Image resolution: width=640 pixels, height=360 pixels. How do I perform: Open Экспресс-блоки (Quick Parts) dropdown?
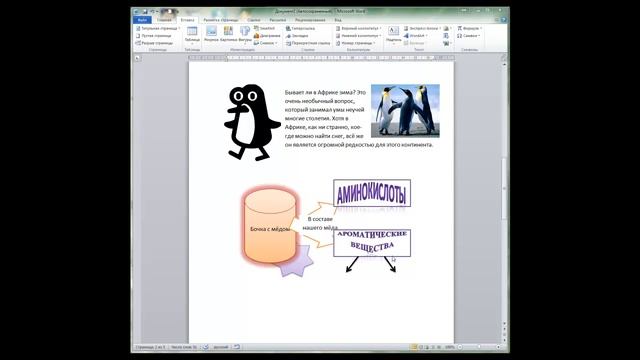(x=422, y=29)
